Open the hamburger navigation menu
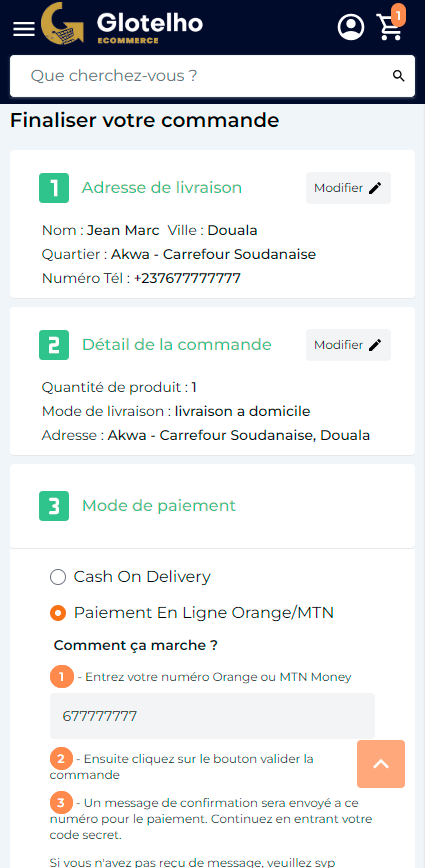The width and height of the screenshot is (425, 868). click(x=24, y=29)
